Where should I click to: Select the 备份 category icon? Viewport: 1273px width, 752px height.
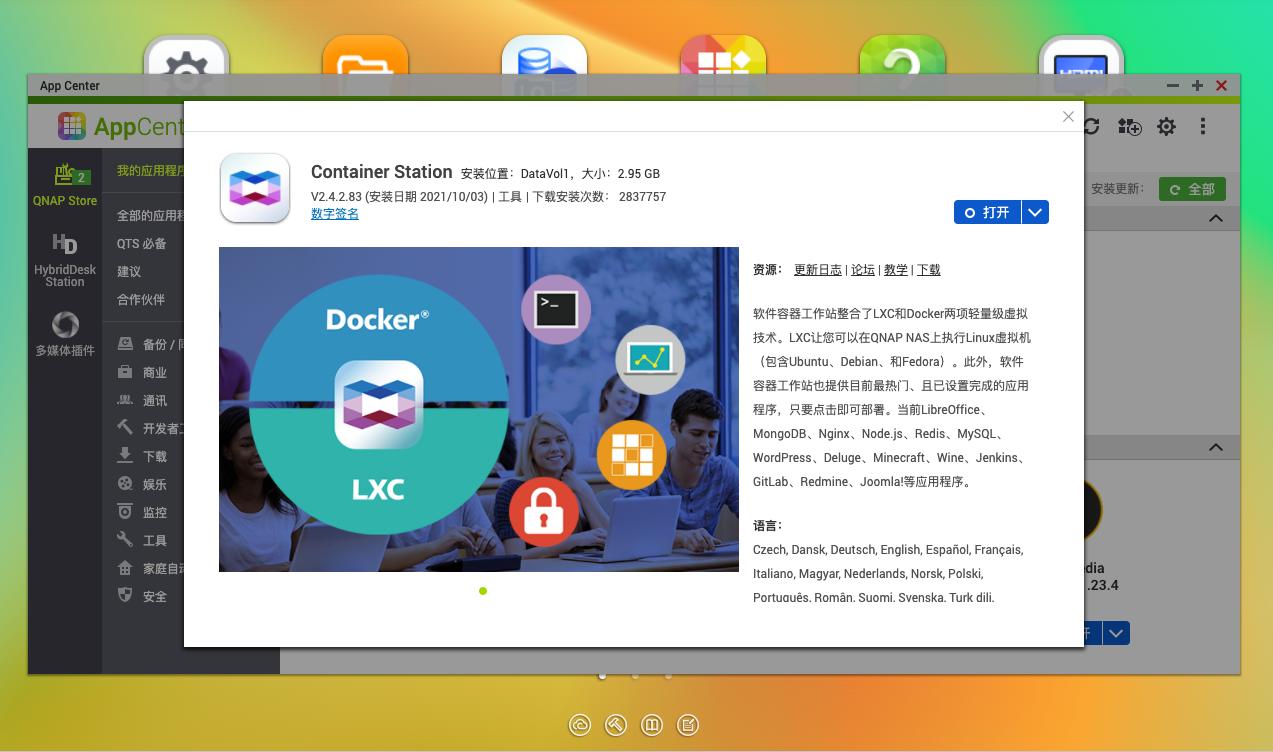pos(125,344)
